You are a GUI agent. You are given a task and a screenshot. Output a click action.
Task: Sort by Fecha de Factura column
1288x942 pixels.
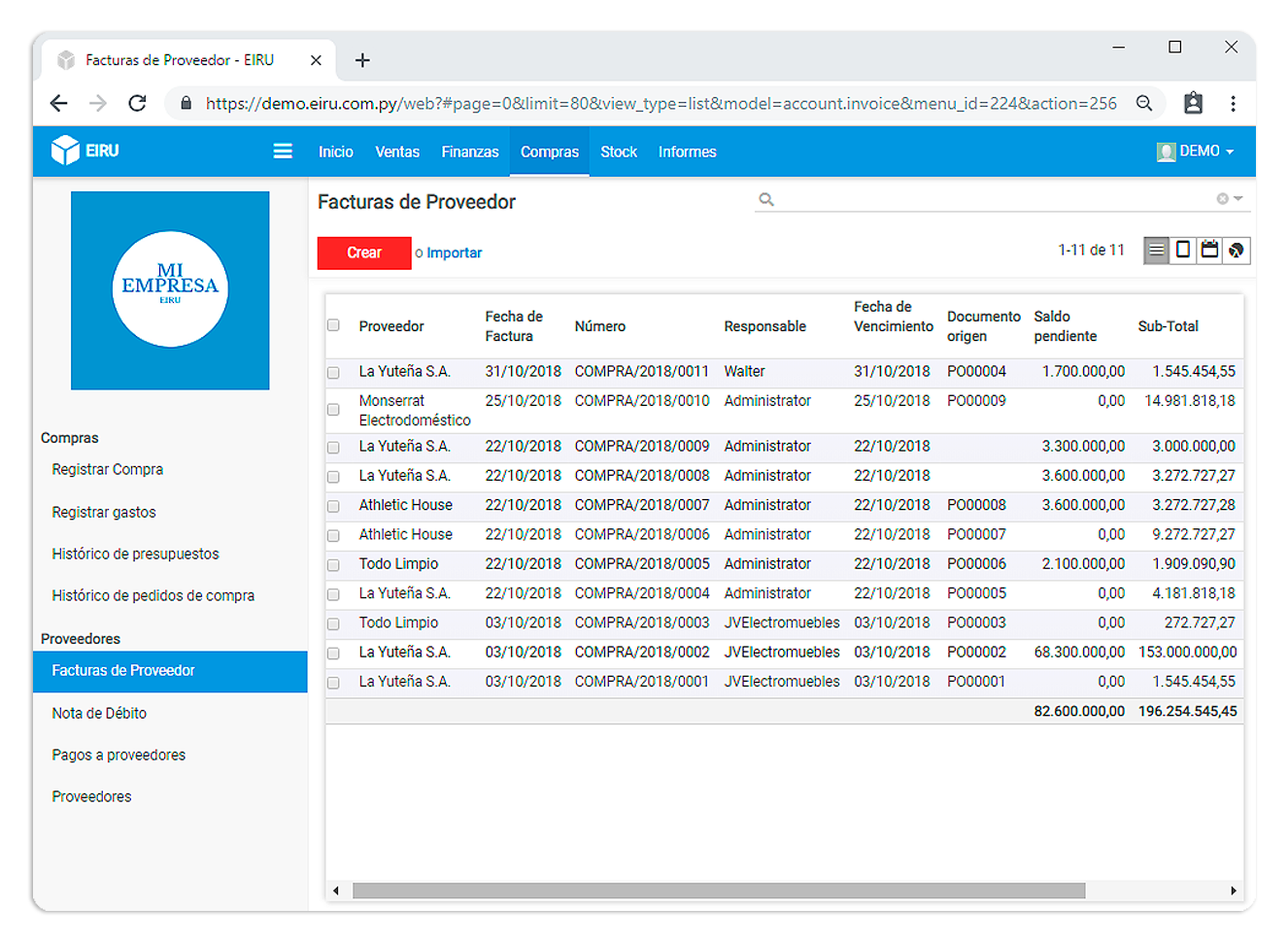(x=514, y=326)
